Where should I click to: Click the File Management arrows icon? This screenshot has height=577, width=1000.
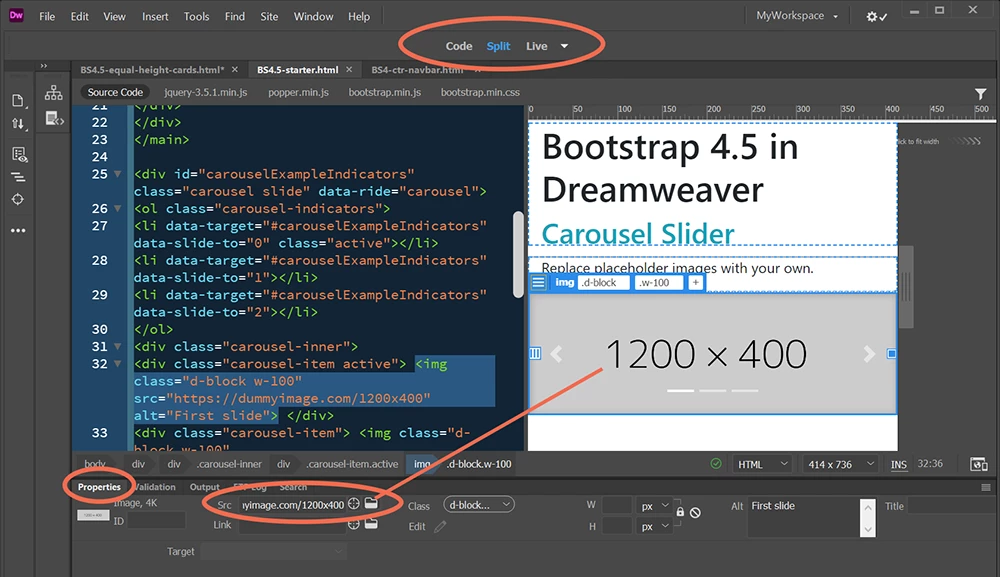18,124
